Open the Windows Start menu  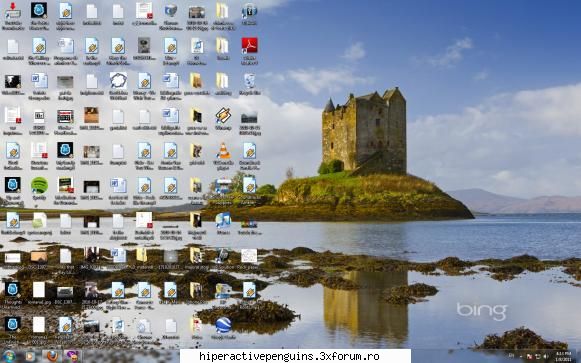pos(8,356)
